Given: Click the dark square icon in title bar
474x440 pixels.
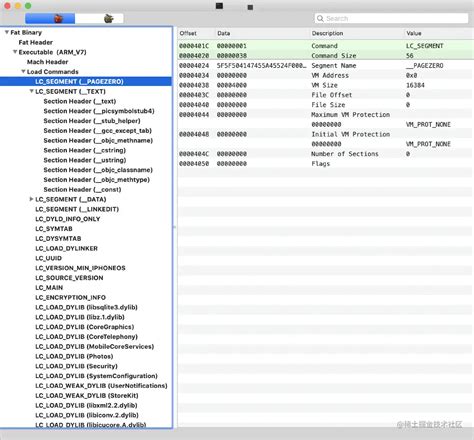Looking at the screenshot, I should click(x=219, y=6).
